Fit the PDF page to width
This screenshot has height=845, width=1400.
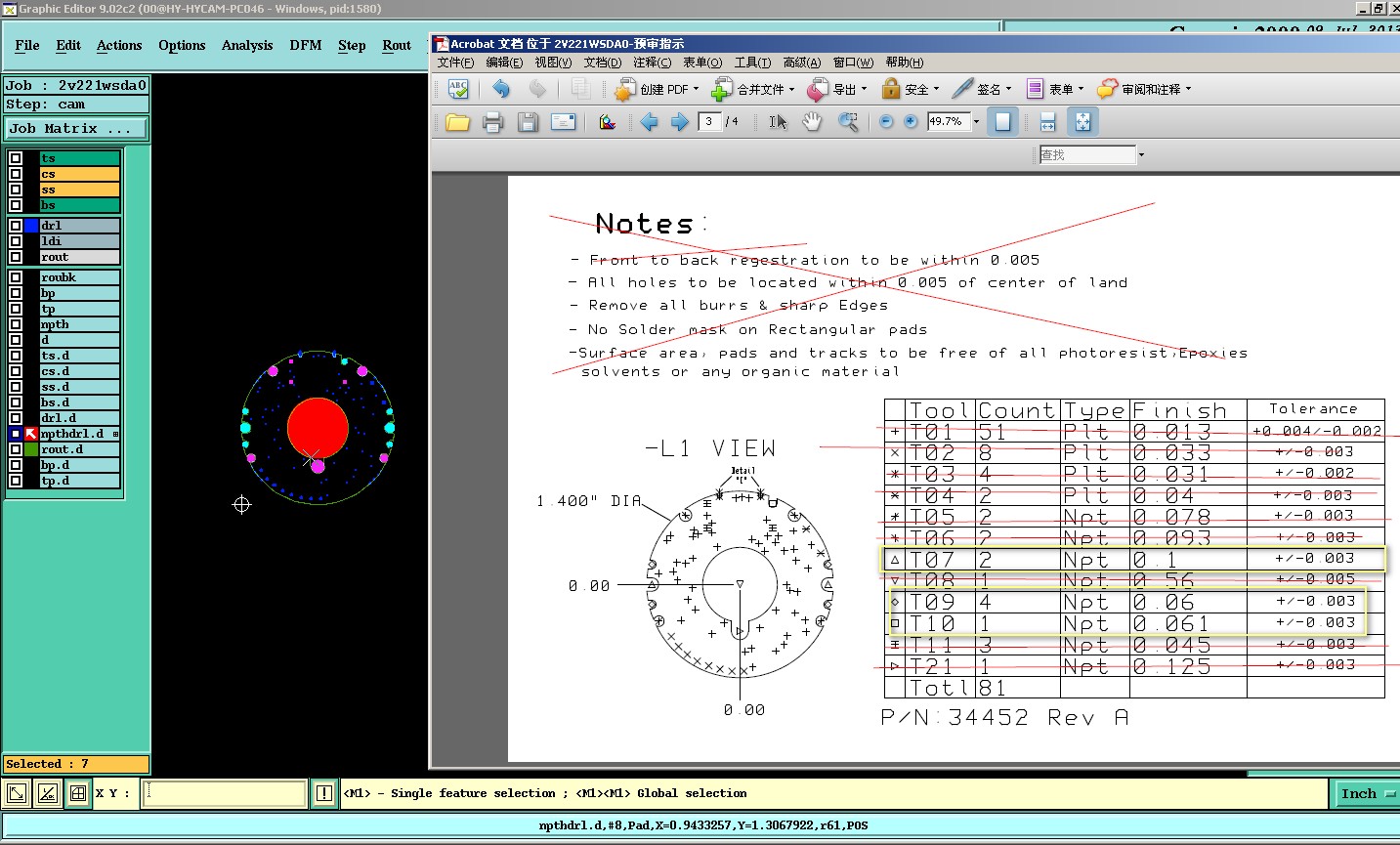pos(1047,122)
